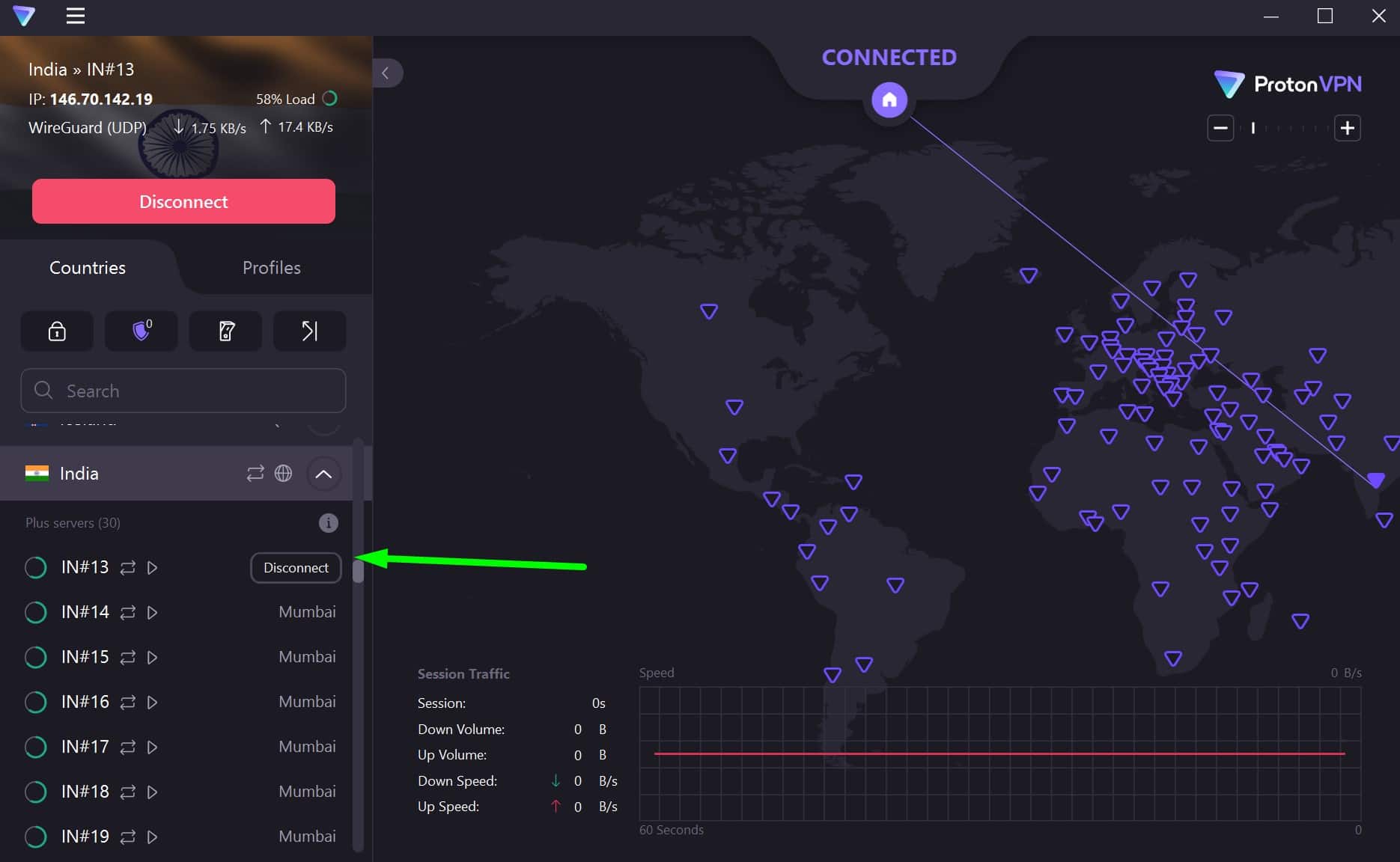The image size is (1400, 862).
Task: Click IN#18 P2P arrows icon
Action: [128, 792]
